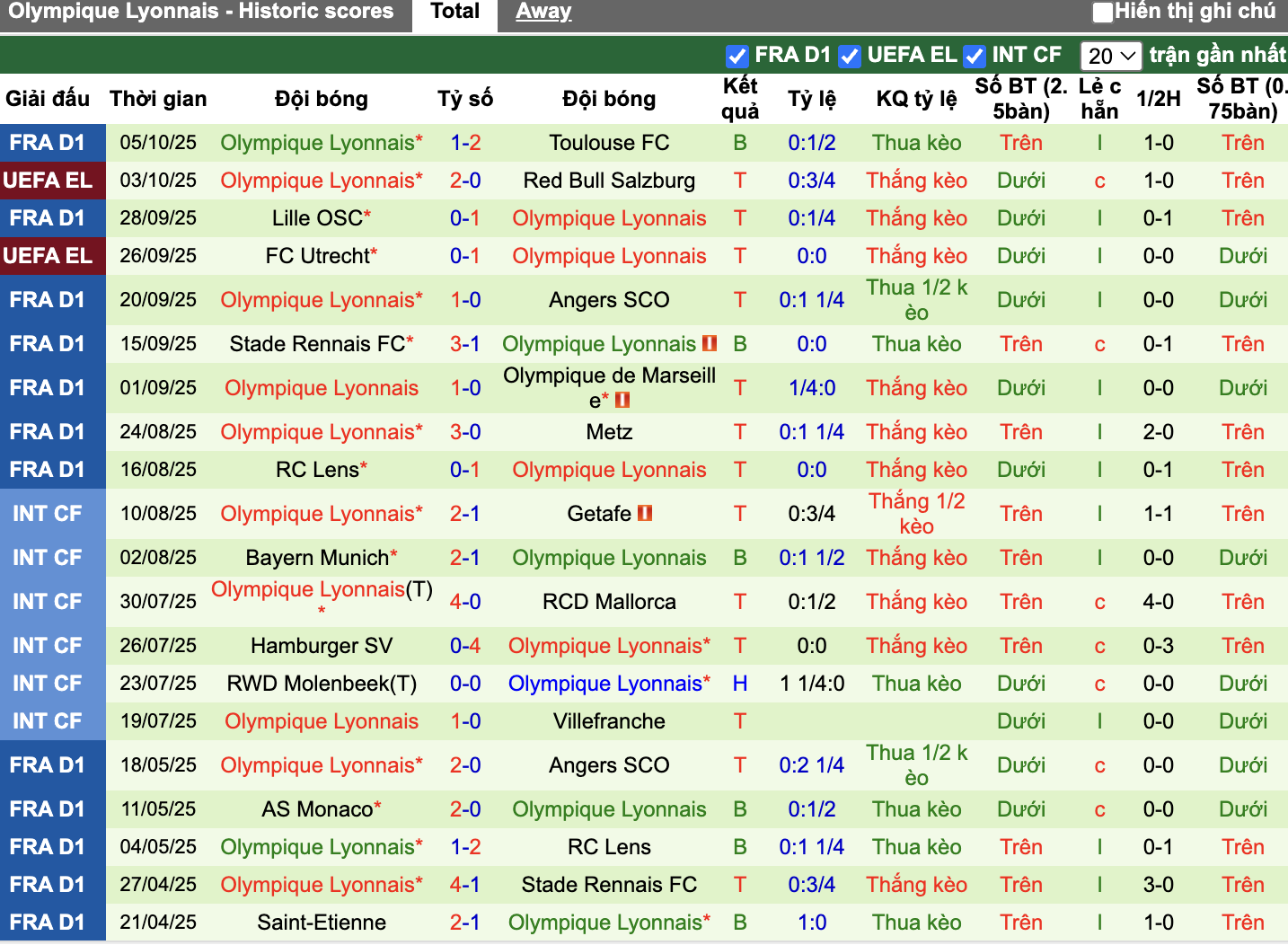
Task: Click the Giải đấu column header
Action: click(48, 99)
